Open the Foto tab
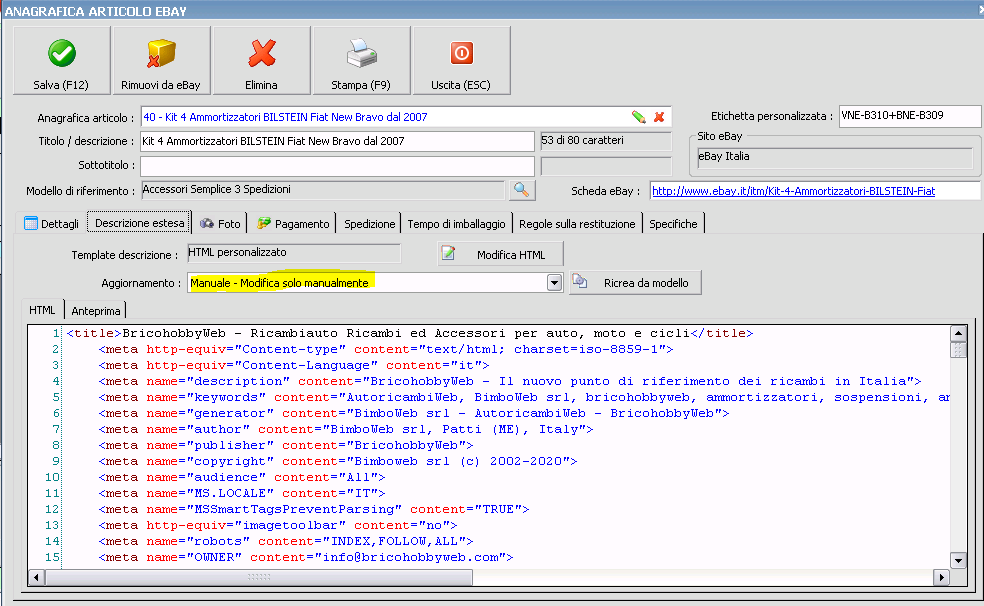Image resolution: width=984 pixels, height=606 pixels. click(220, 224)
